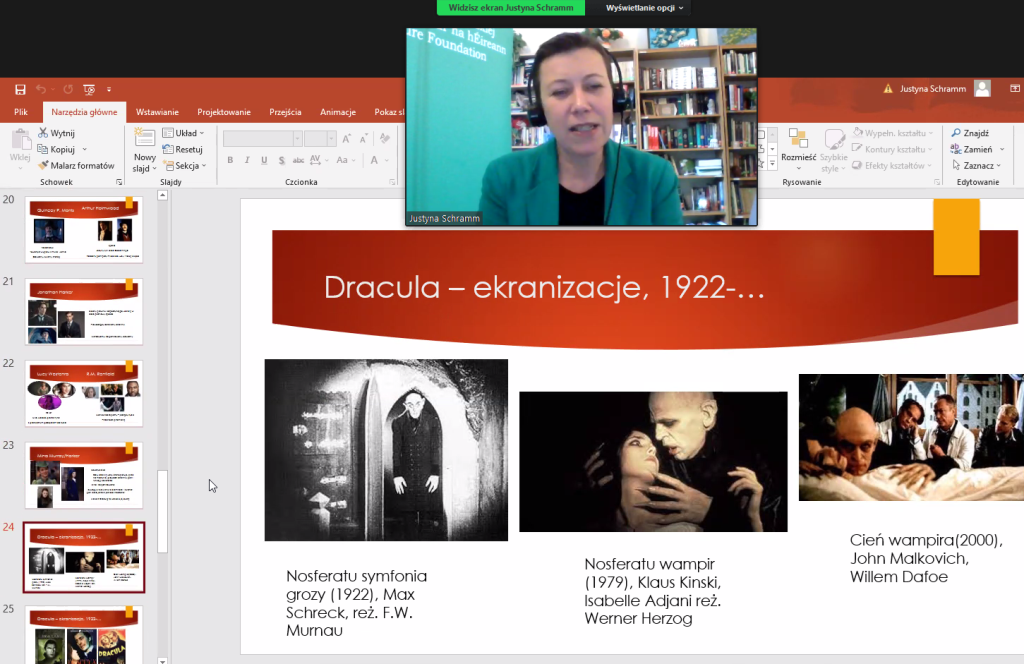Image resolution: width=1024 pixels, height=664 pixels.
Task: Open the Plik file menu
Action: point(21,112)
